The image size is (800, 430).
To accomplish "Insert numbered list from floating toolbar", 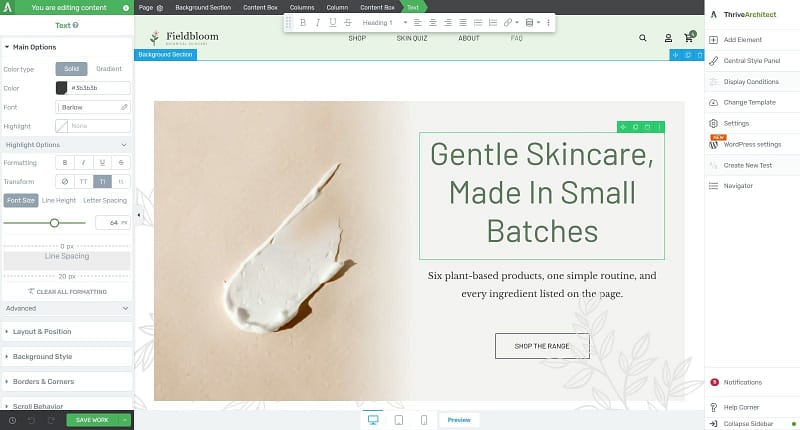I will (x=492, y=22).
